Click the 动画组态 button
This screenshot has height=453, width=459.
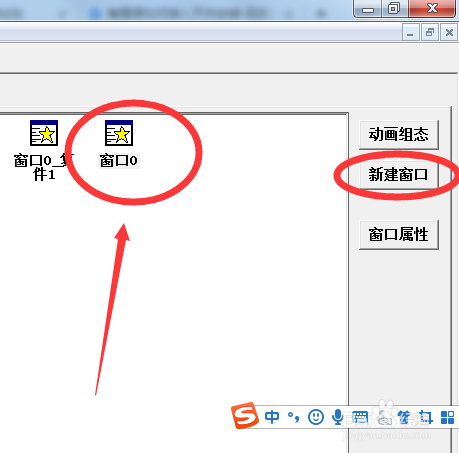click(399, 135)
